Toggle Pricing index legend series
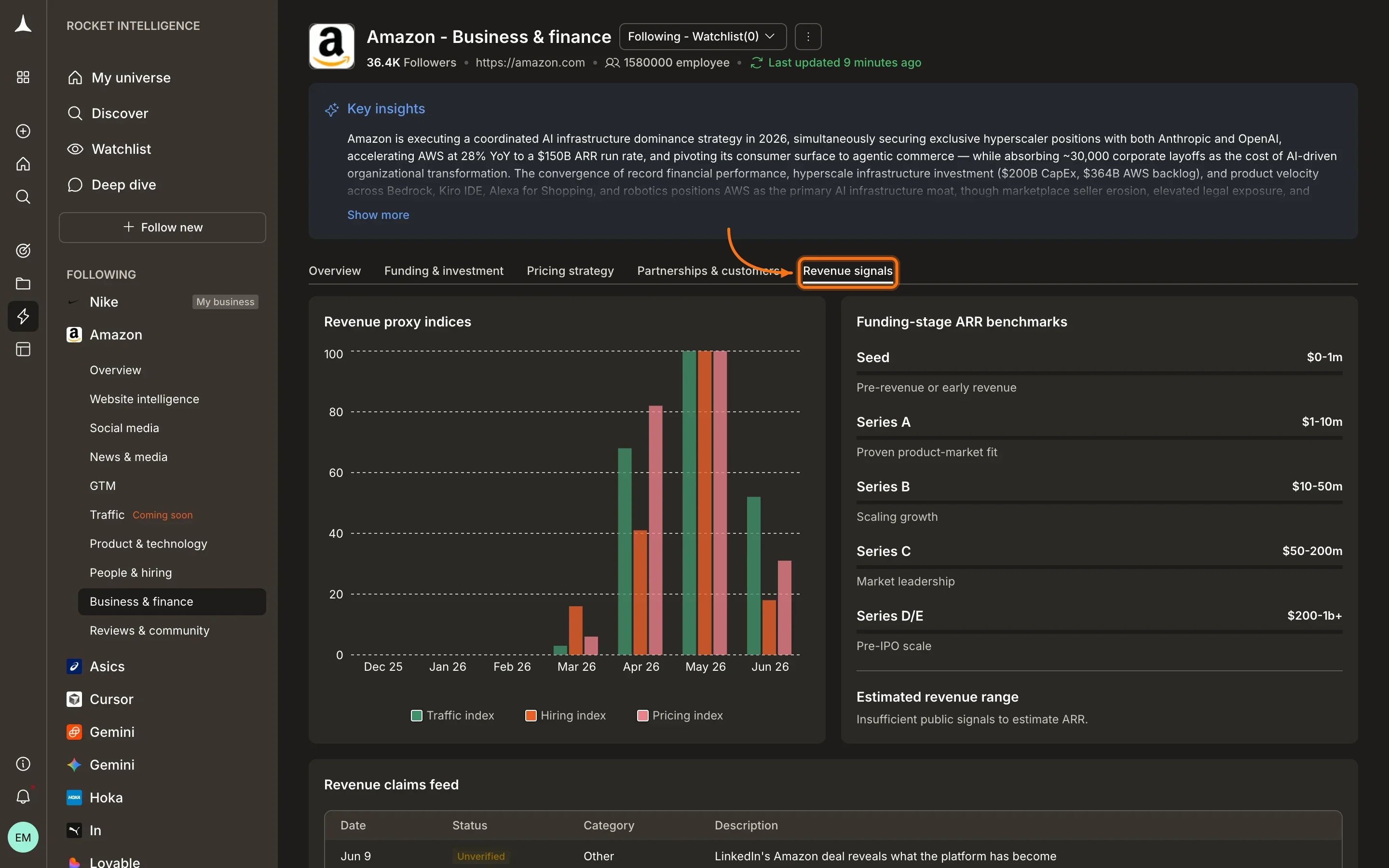 tap(680, 716)
